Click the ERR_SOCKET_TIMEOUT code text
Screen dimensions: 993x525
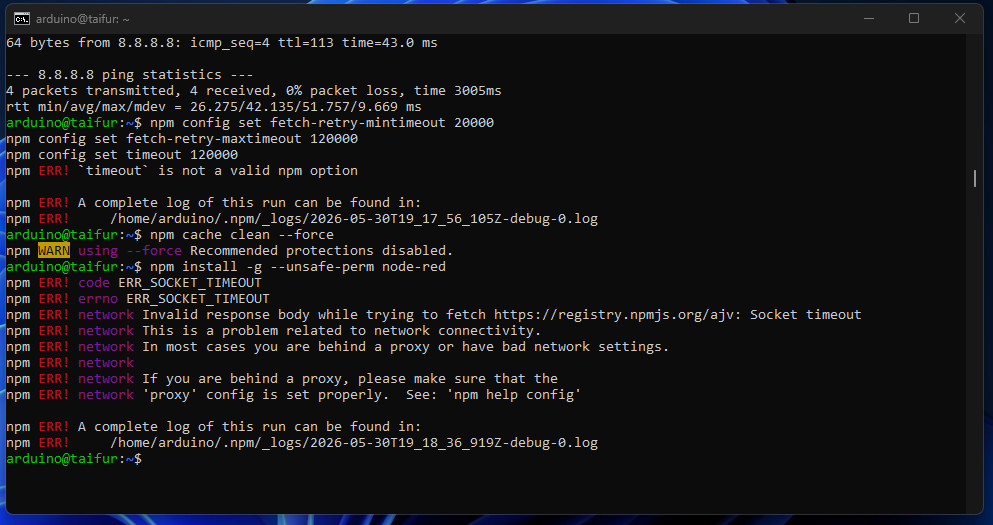coord(189,282)
